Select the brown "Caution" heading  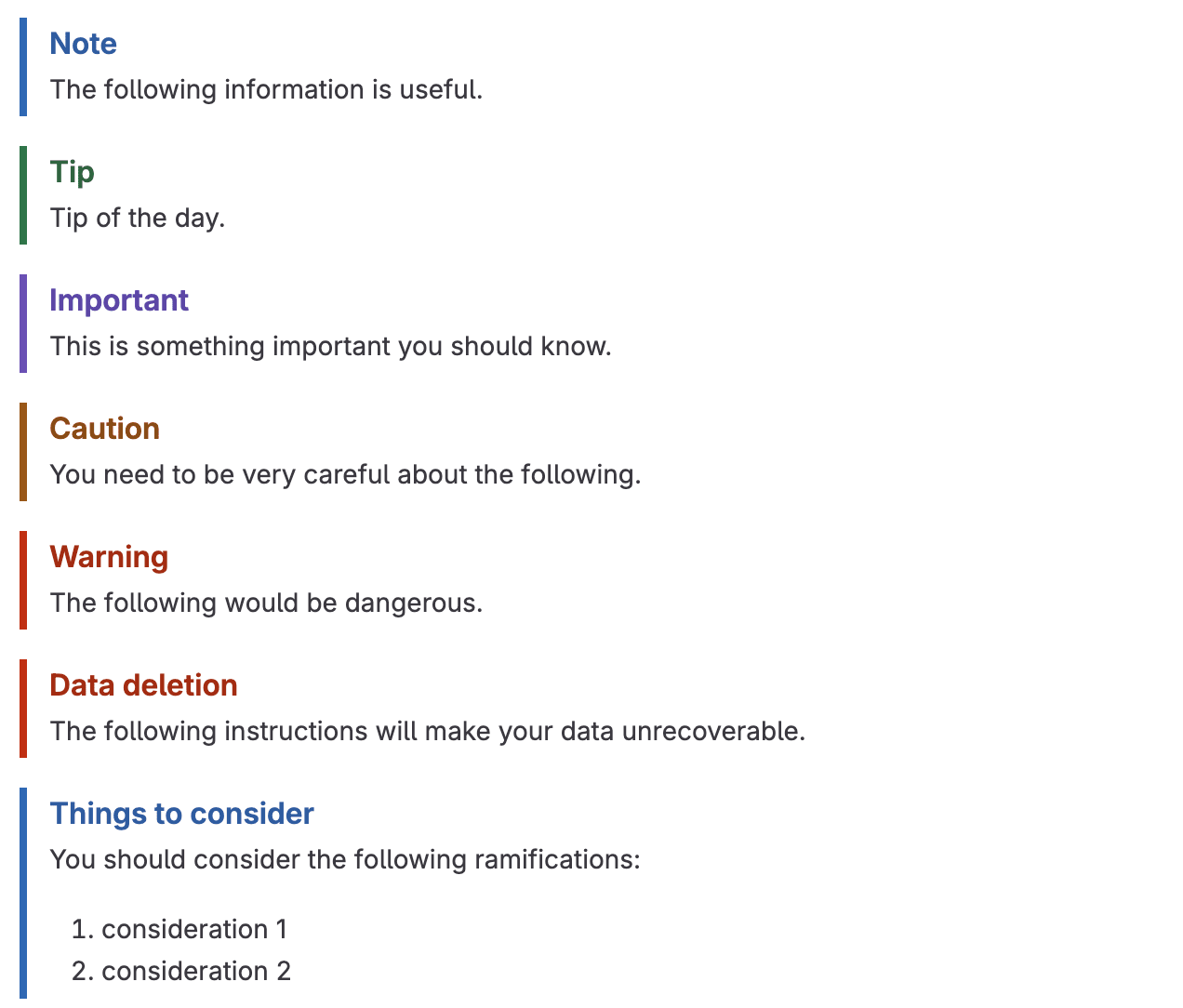(x=104, y=429)
